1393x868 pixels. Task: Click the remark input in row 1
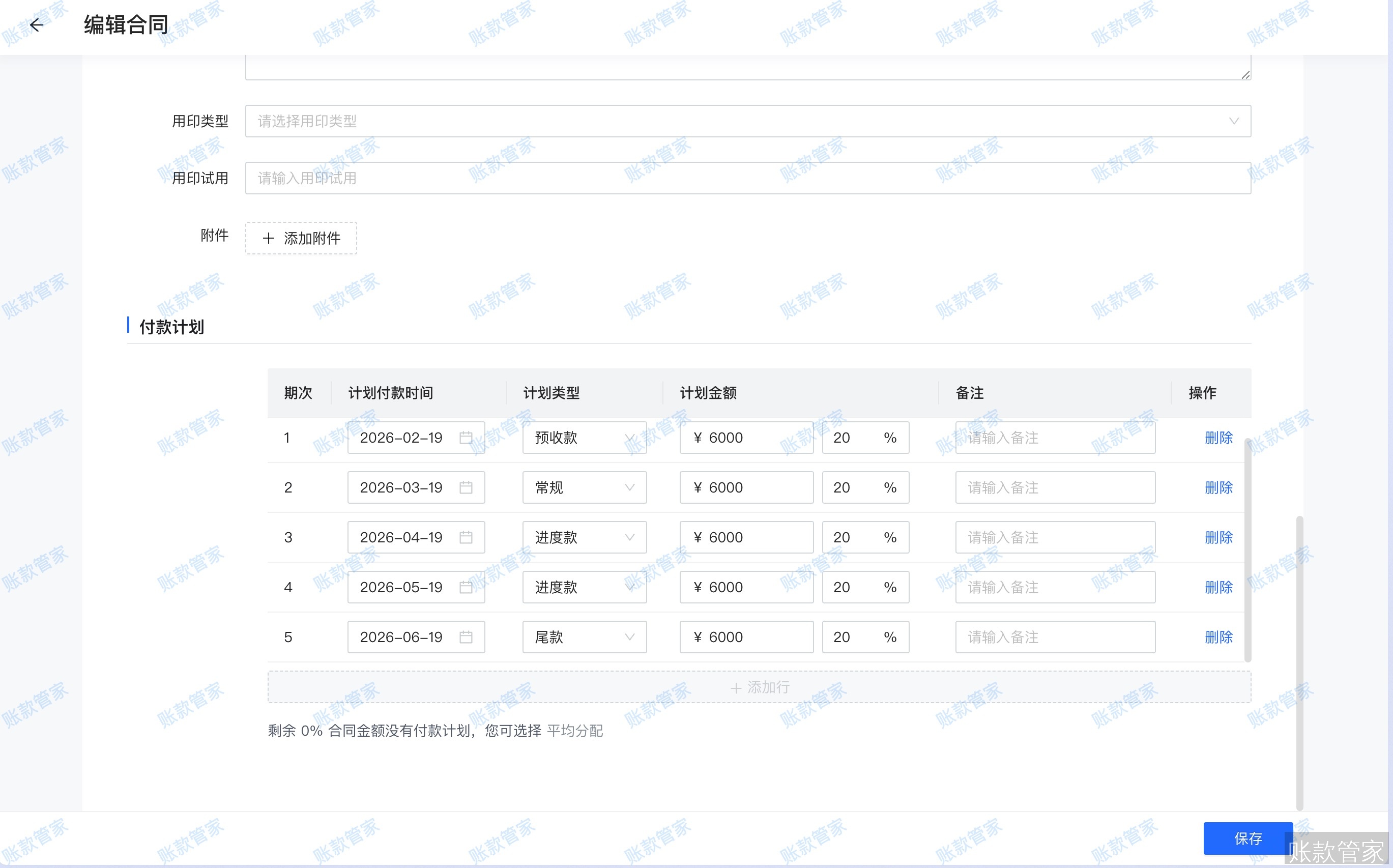(1054, 438)
